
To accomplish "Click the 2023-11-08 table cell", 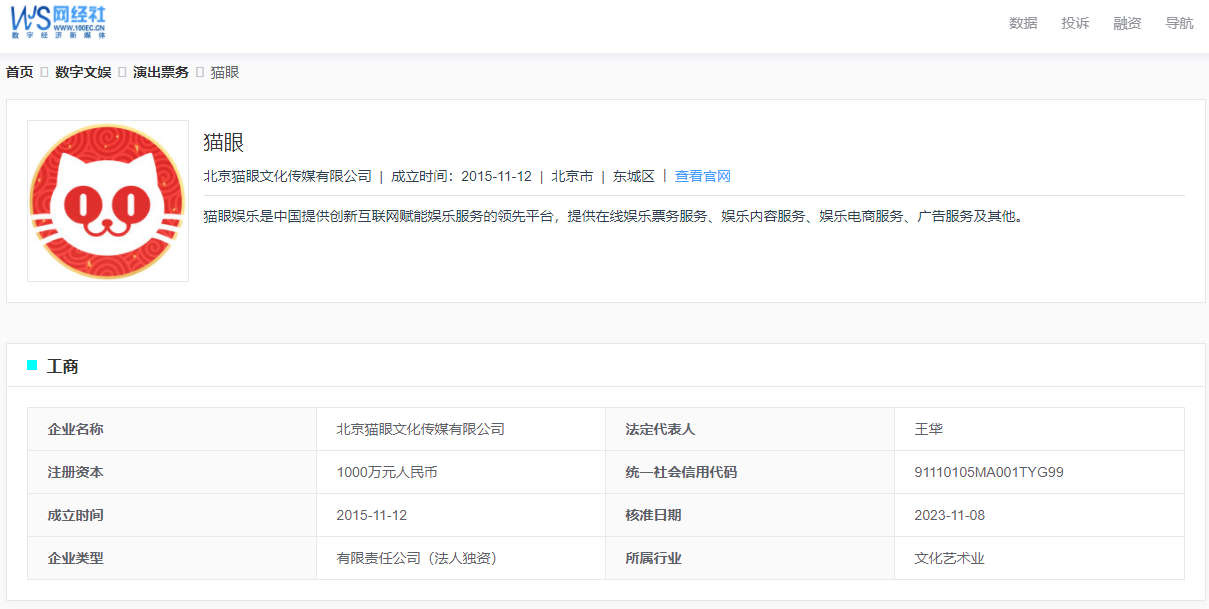I will 950,515.
